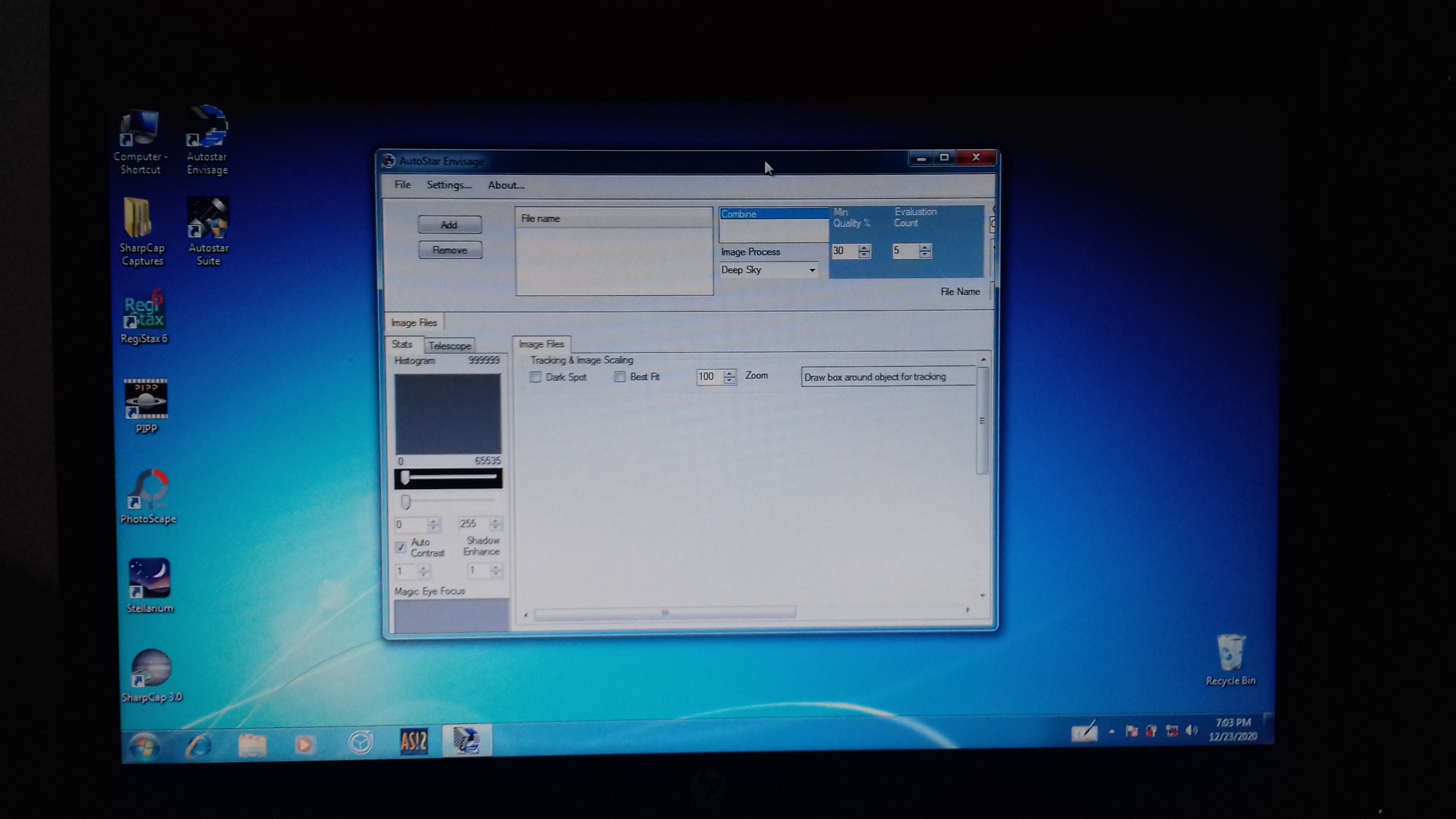Increase Min Quality % value

click(864, 247)
